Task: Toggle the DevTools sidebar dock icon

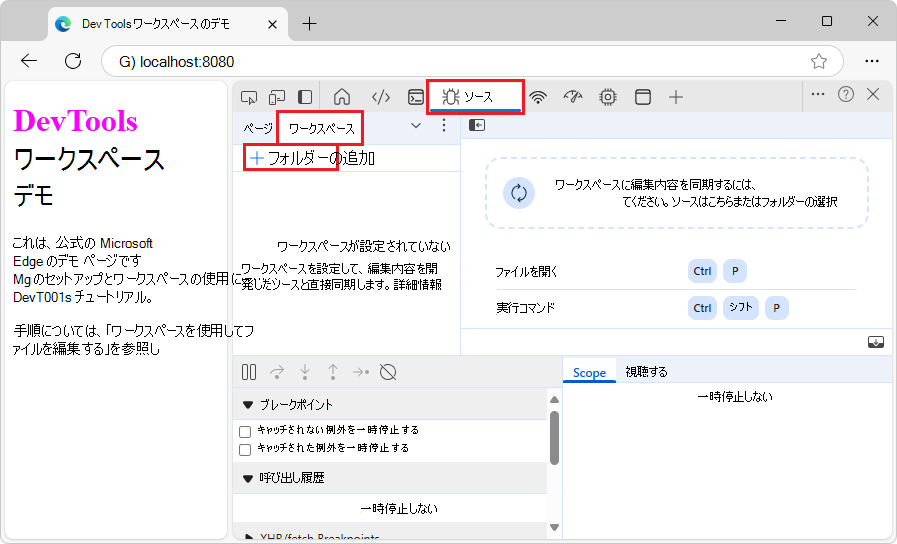Action: click(305, 97)
